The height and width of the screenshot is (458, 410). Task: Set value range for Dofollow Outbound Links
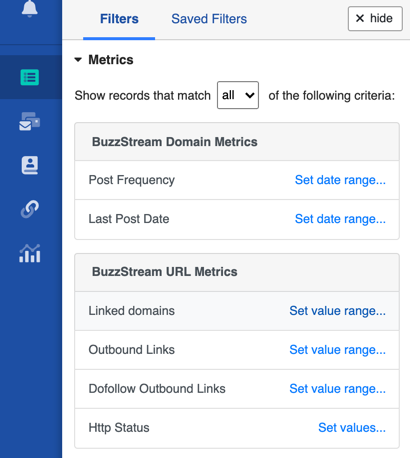337,389
